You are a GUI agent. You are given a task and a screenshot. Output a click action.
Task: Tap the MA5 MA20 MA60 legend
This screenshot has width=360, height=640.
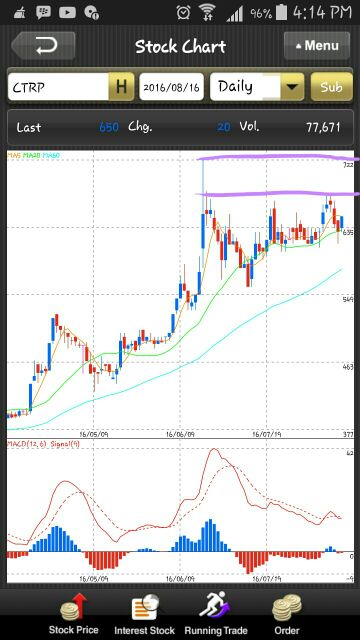[x=34, y=156]
